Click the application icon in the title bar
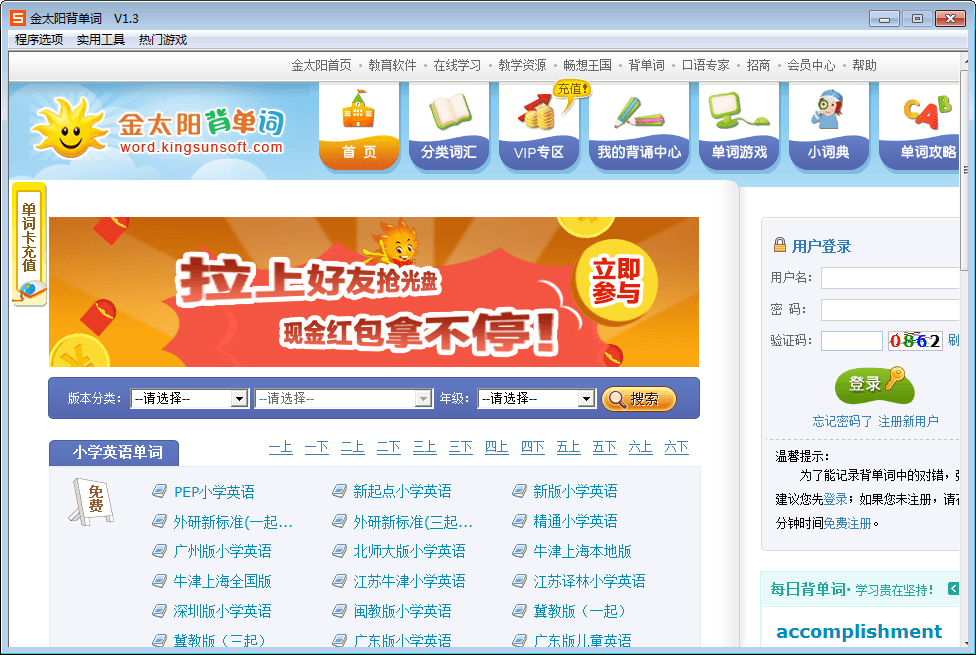This screenshot has width=976, height=655. pos(18,18)
